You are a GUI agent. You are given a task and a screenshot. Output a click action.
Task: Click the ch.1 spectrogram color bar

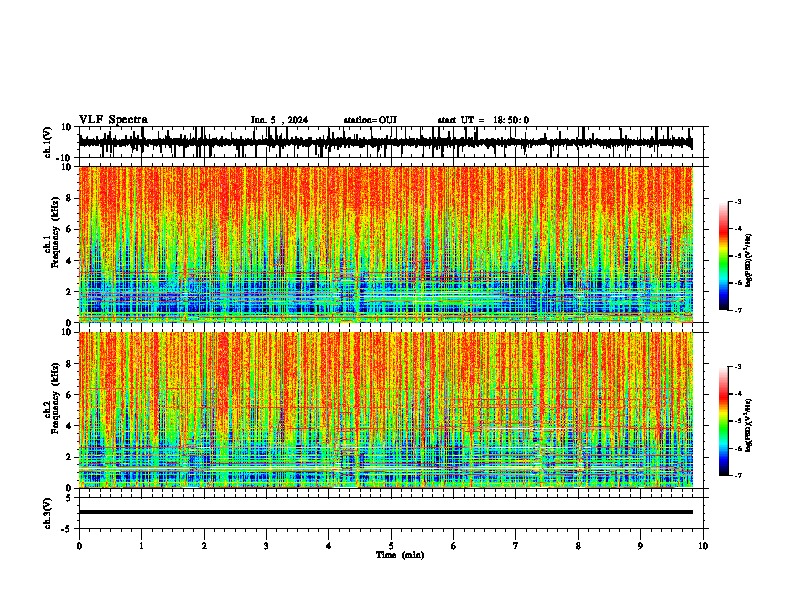click(723, 256)
